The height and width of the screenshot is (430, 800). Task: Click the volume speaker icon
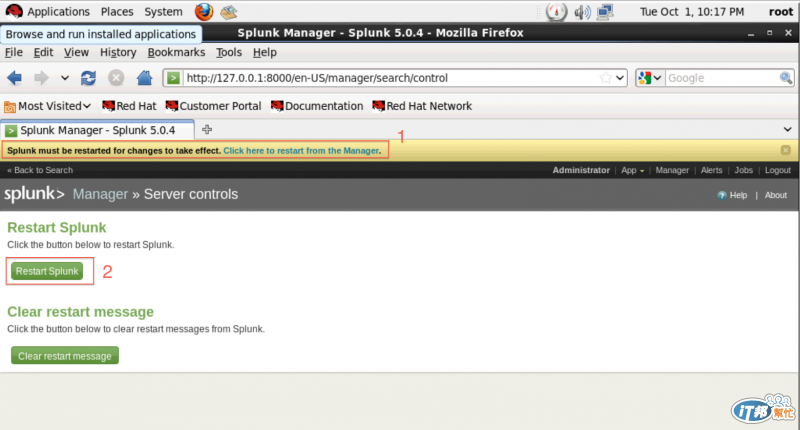click(582, 12)
